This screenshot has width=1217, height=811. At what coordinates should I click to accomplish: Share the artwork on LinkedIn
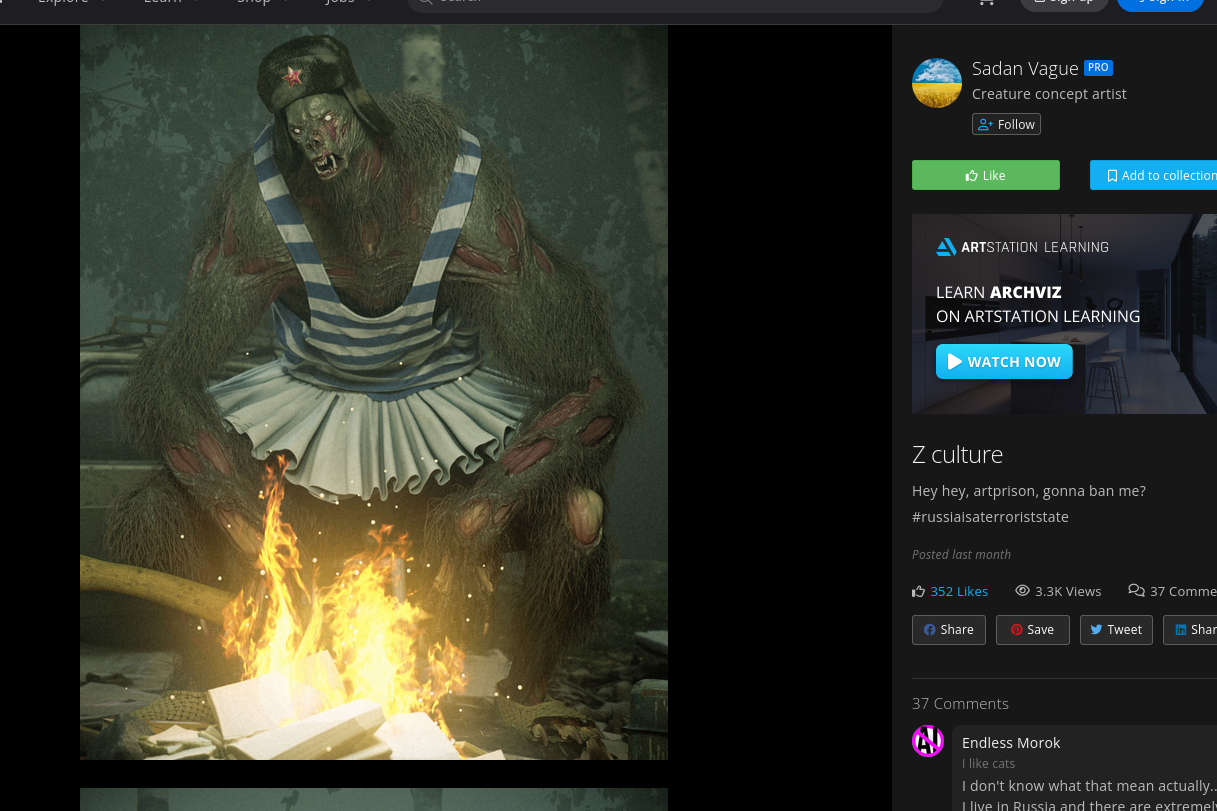[x=1190, y=630]
